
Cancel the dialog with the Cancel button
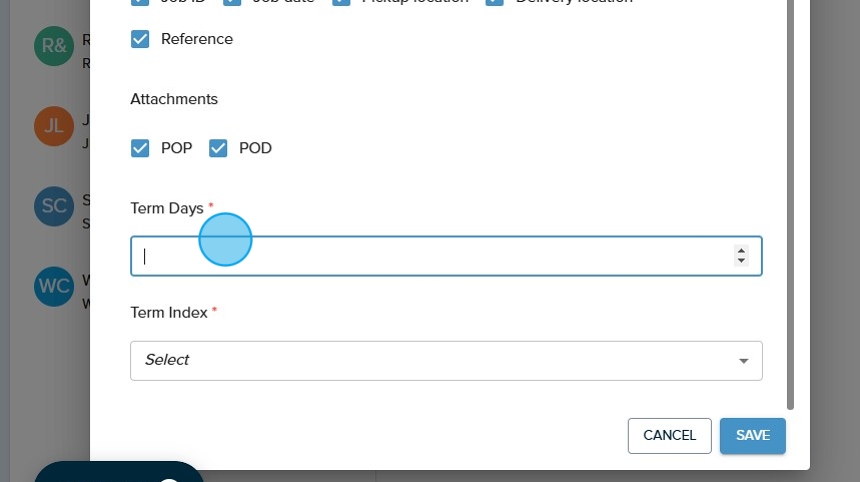669,435
